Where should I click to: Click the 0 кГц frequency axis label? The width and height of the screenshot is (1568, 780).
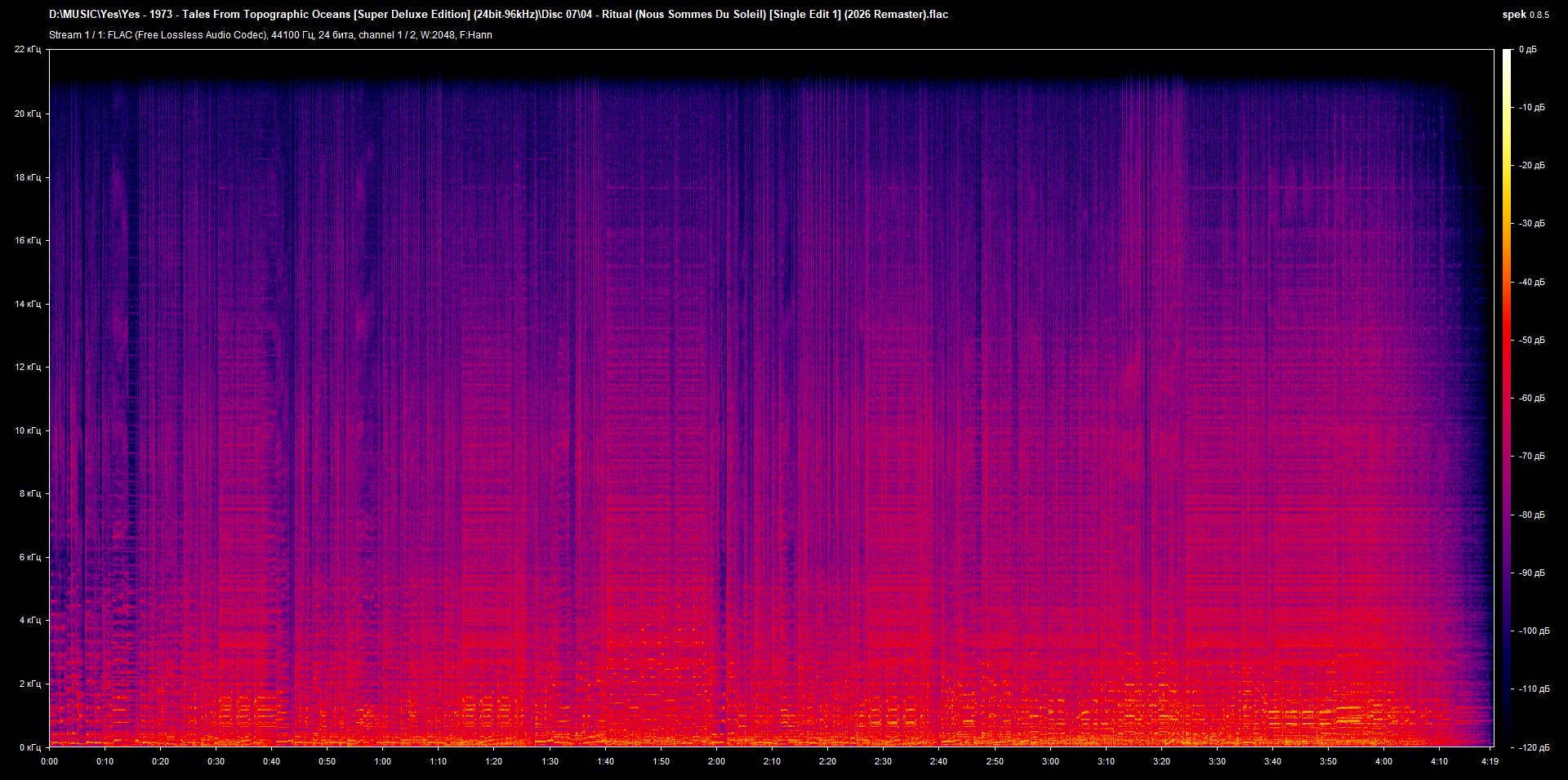click(x=30, y=747)
